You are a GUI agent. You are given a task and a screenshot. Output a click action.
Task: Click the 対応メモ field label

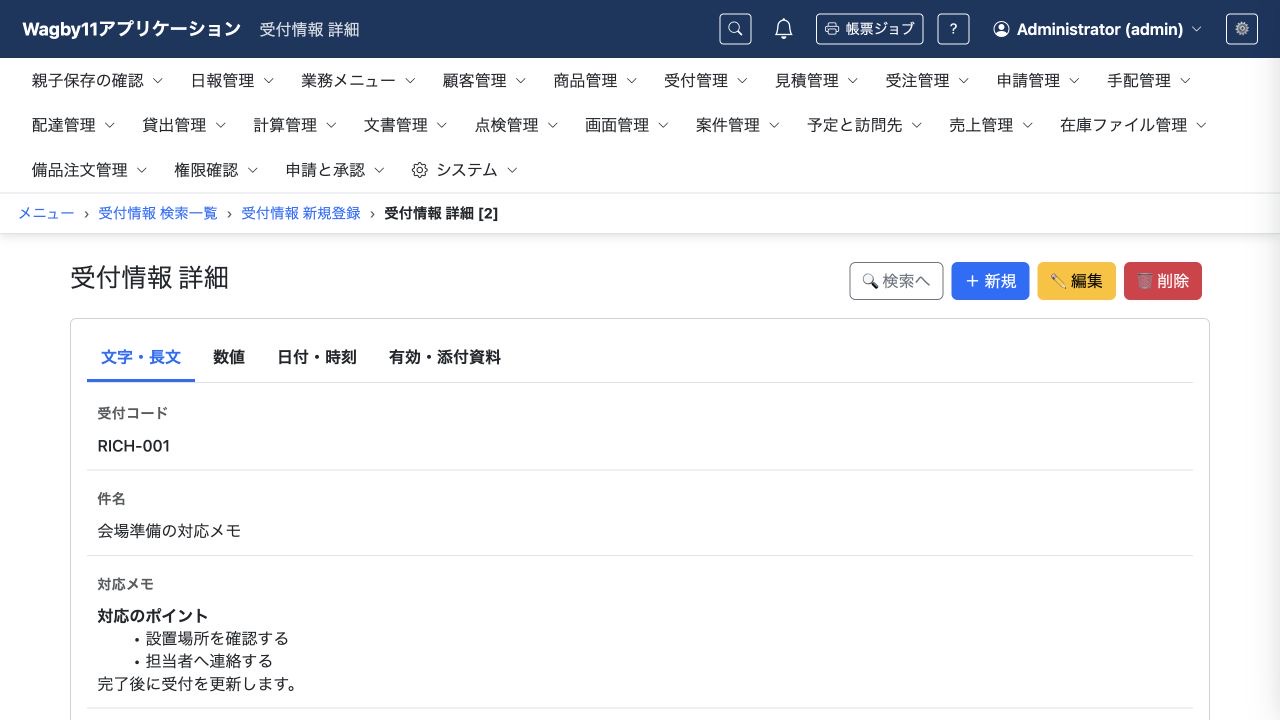[126, 584]
